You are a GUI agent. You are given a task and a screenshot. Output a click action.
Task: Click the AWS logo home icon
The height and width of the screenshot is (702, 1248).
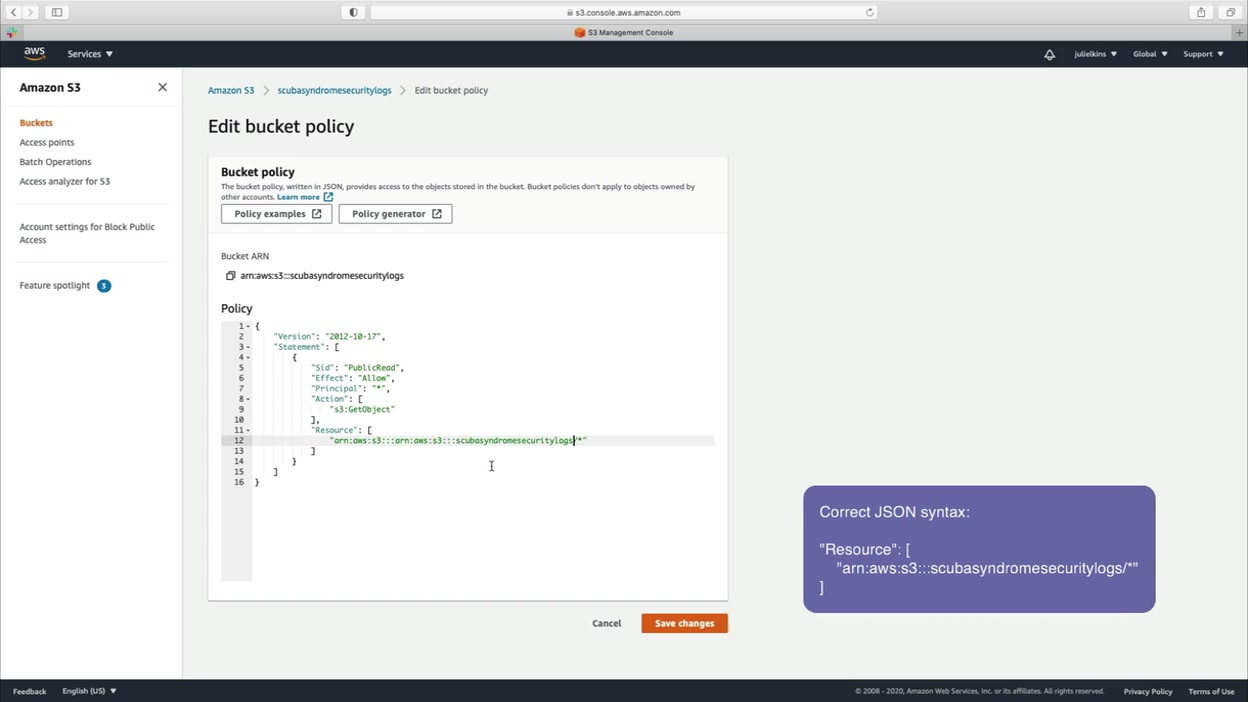click(35, 54)
